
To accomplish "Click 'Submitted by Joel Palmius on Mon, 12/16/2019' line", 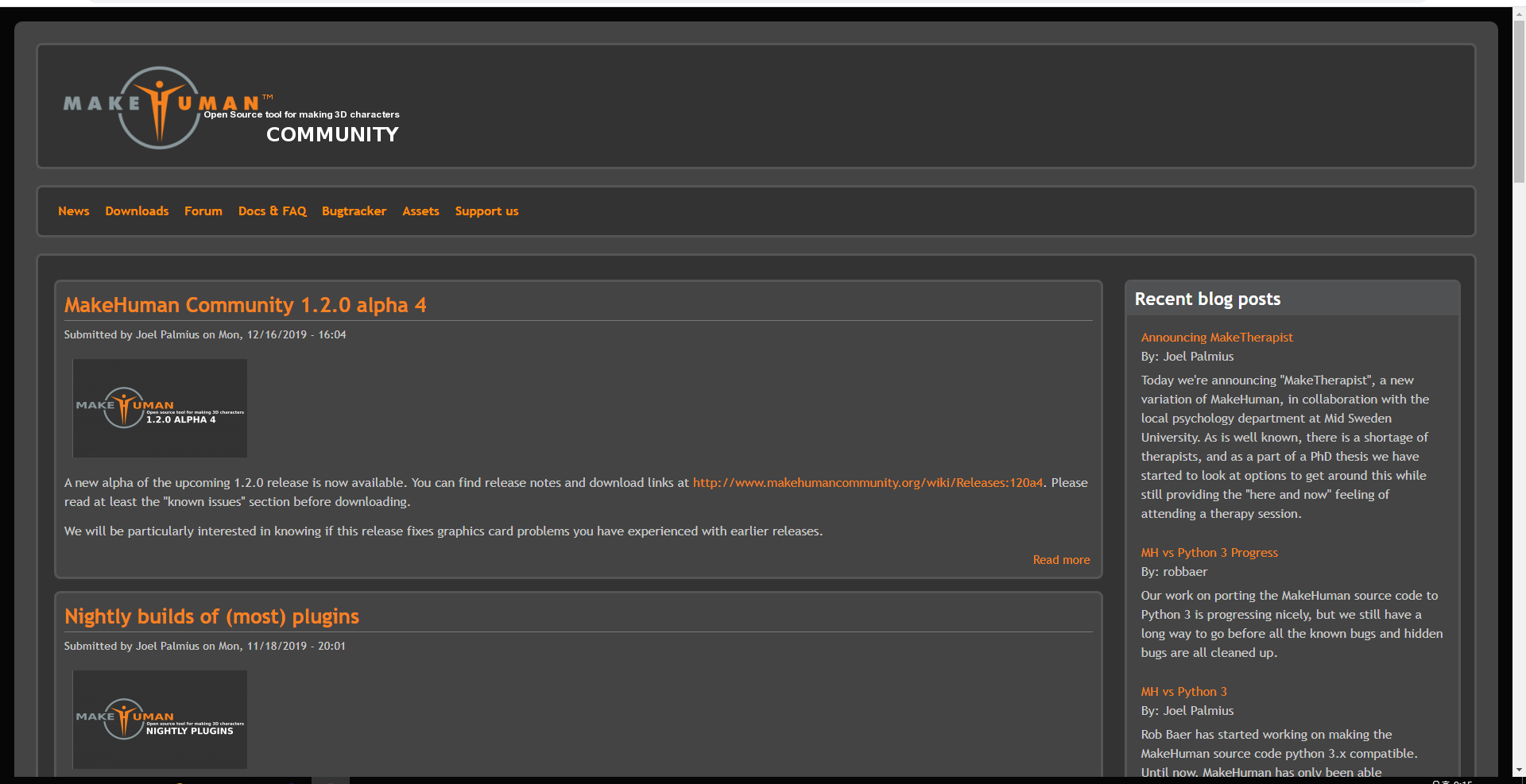I will (205, 335).
